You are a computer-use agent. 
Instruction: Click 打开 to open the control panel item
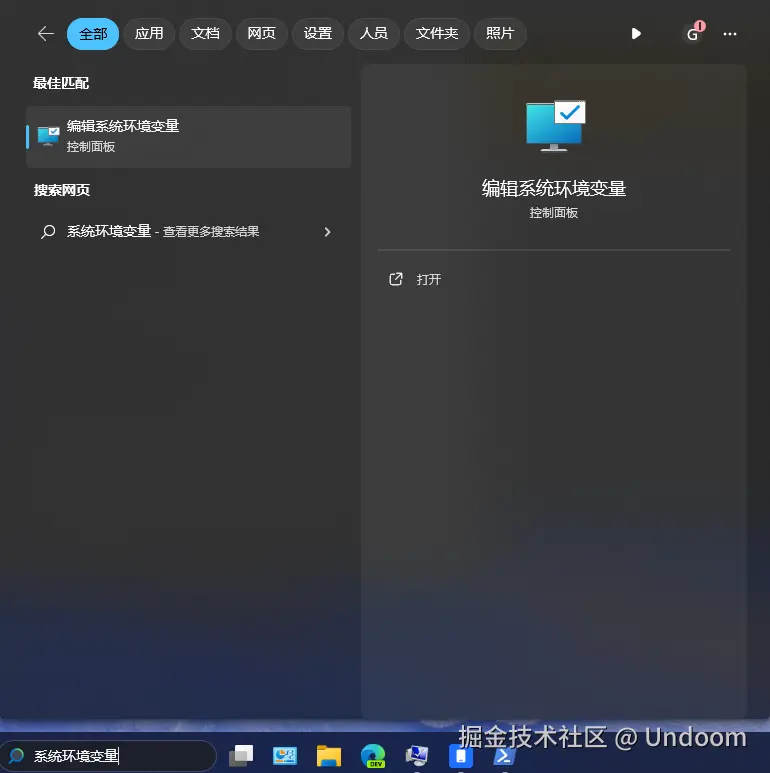point(428,280)
